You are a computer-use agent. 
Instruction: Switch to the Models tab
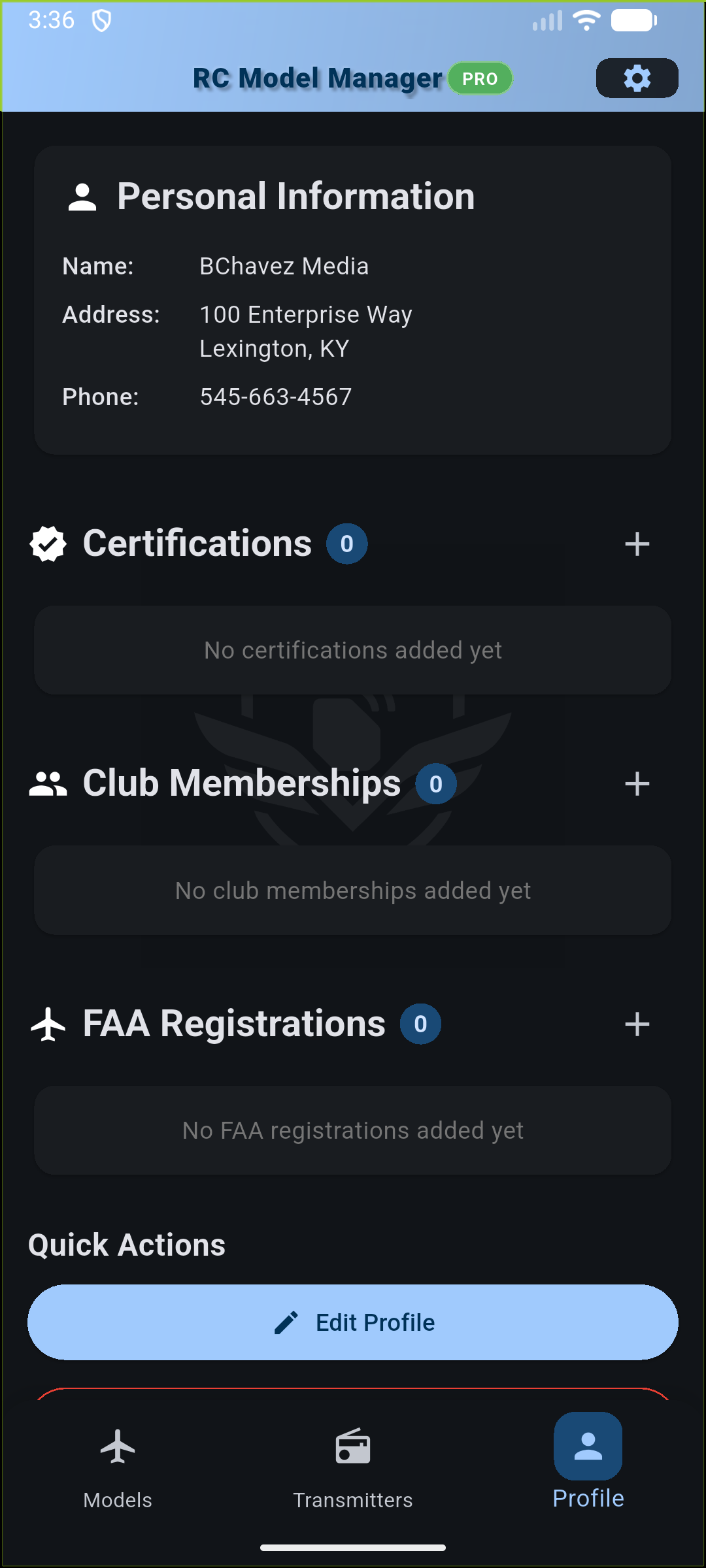pyautogui.click(x=118, y=1463)
